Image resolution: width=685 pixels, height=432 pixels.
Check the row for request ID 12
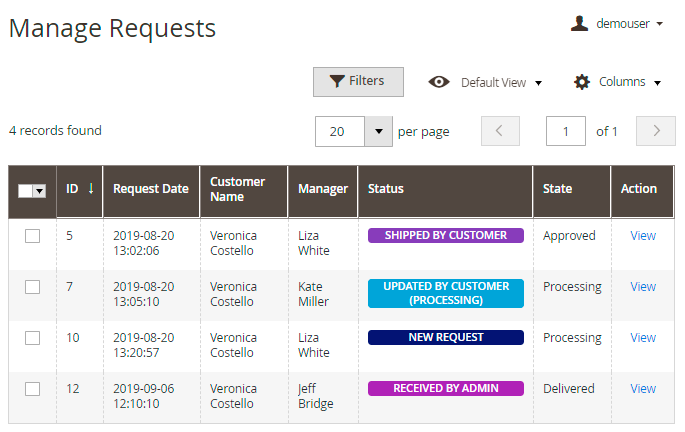point(32,389)
